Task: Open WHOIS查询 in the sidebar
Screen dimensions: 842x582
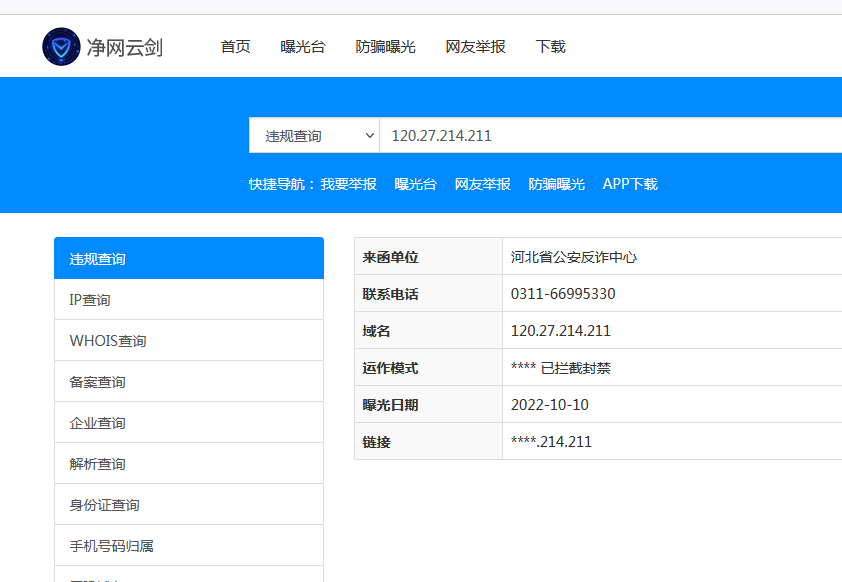Action: [189, 340]
